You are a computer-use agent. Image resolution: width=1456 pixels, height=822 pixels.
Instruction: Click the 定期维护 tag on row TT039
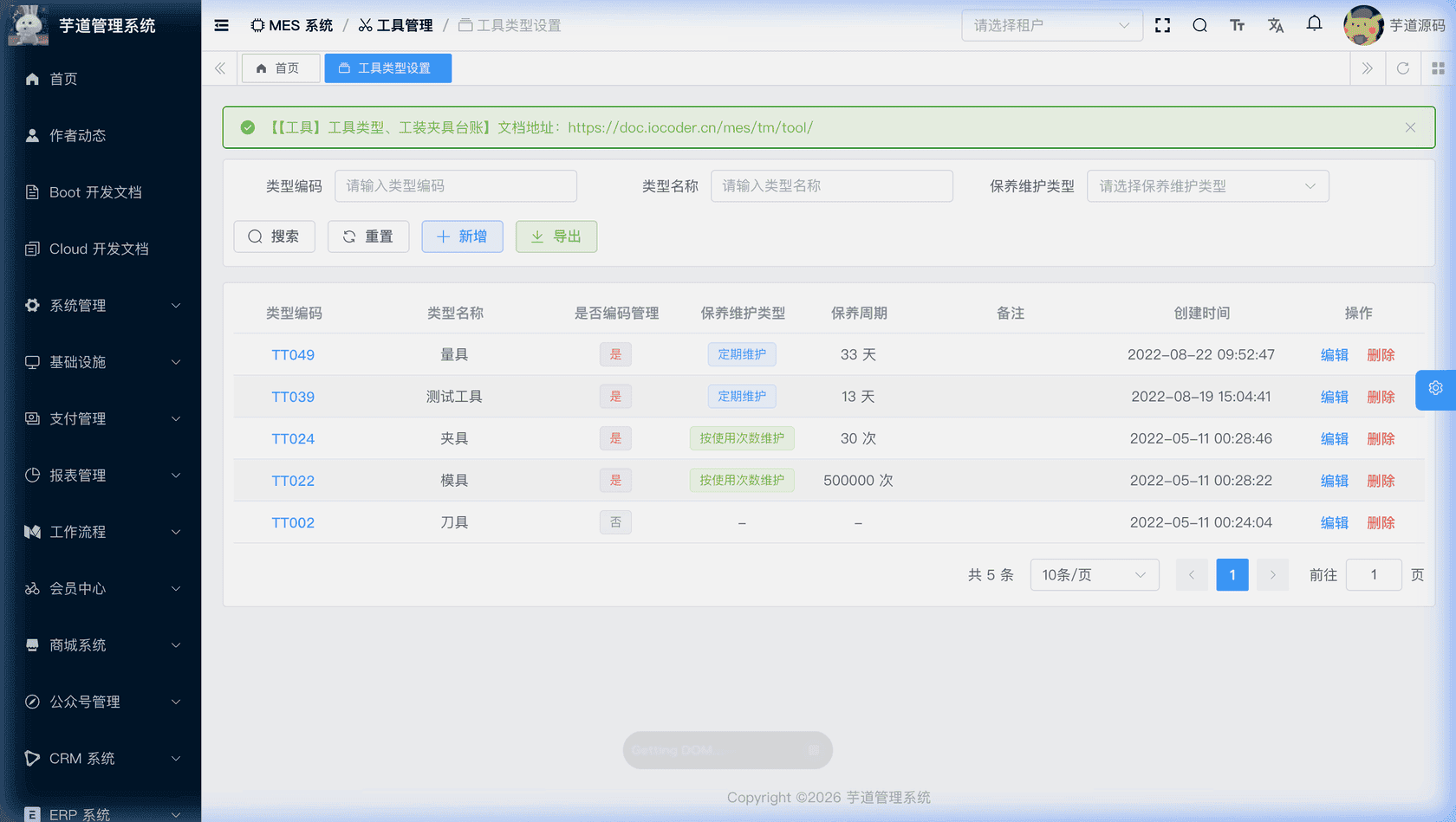(742, 396)
